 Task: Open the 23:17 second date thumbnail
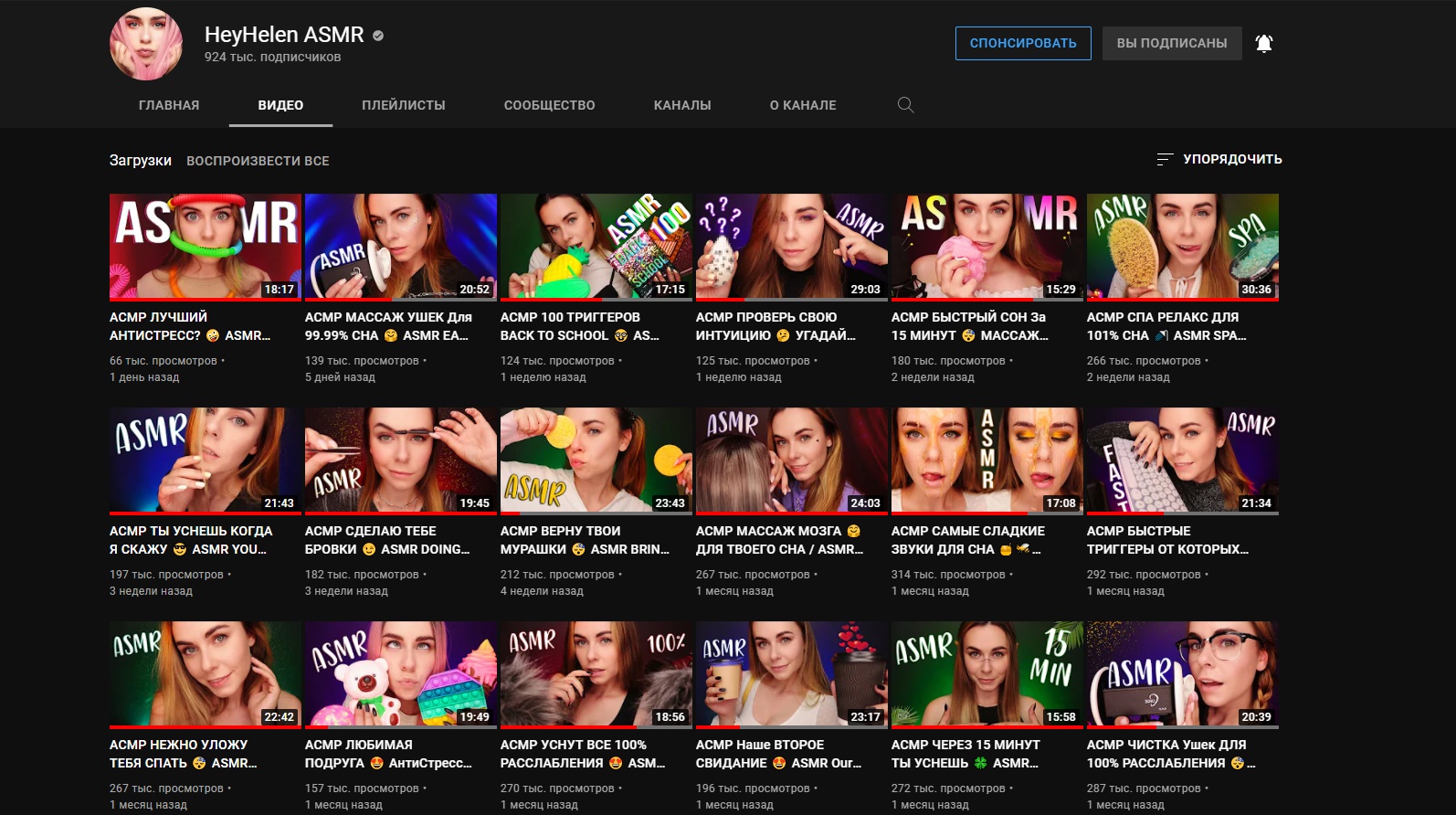(x=792, y=674)
